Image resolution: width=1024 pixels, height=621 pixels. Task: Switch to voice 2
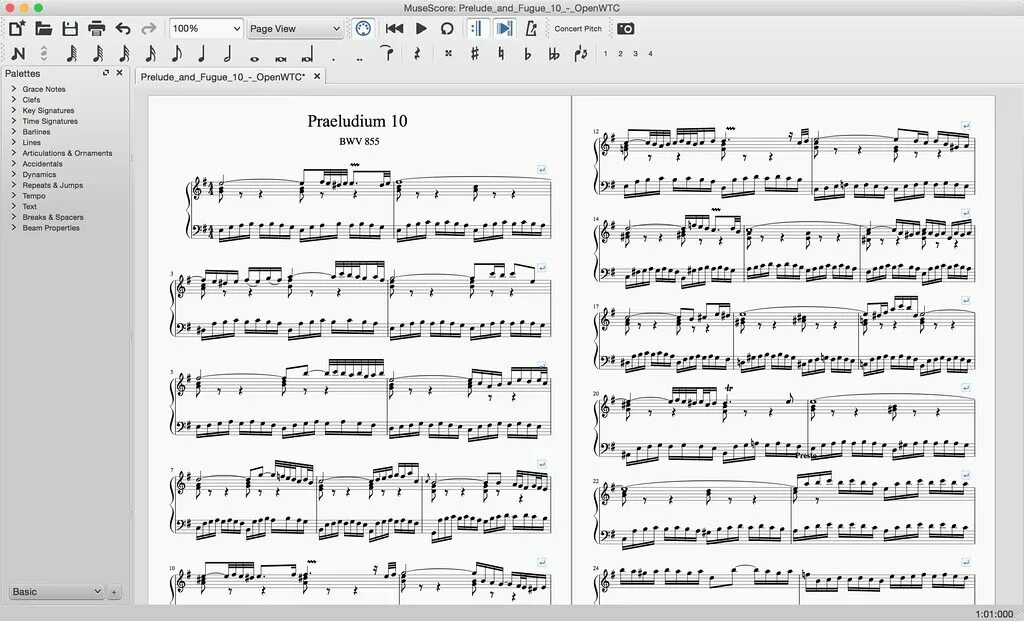(620, 54)
